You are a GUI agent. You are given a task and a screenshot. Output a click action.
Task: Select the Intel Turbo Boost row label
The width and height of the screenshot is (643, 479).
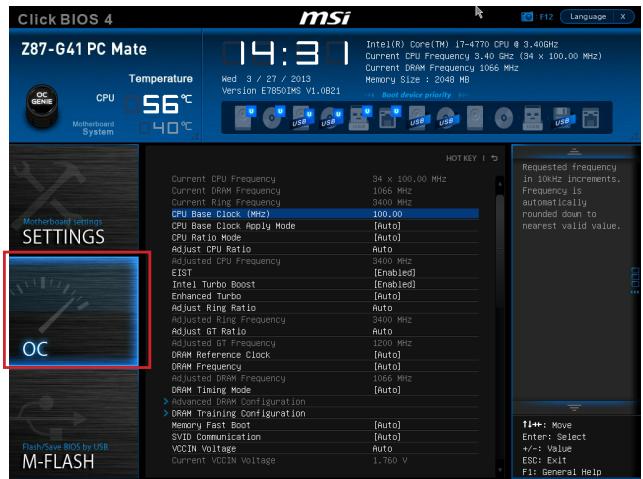point(214,284)
